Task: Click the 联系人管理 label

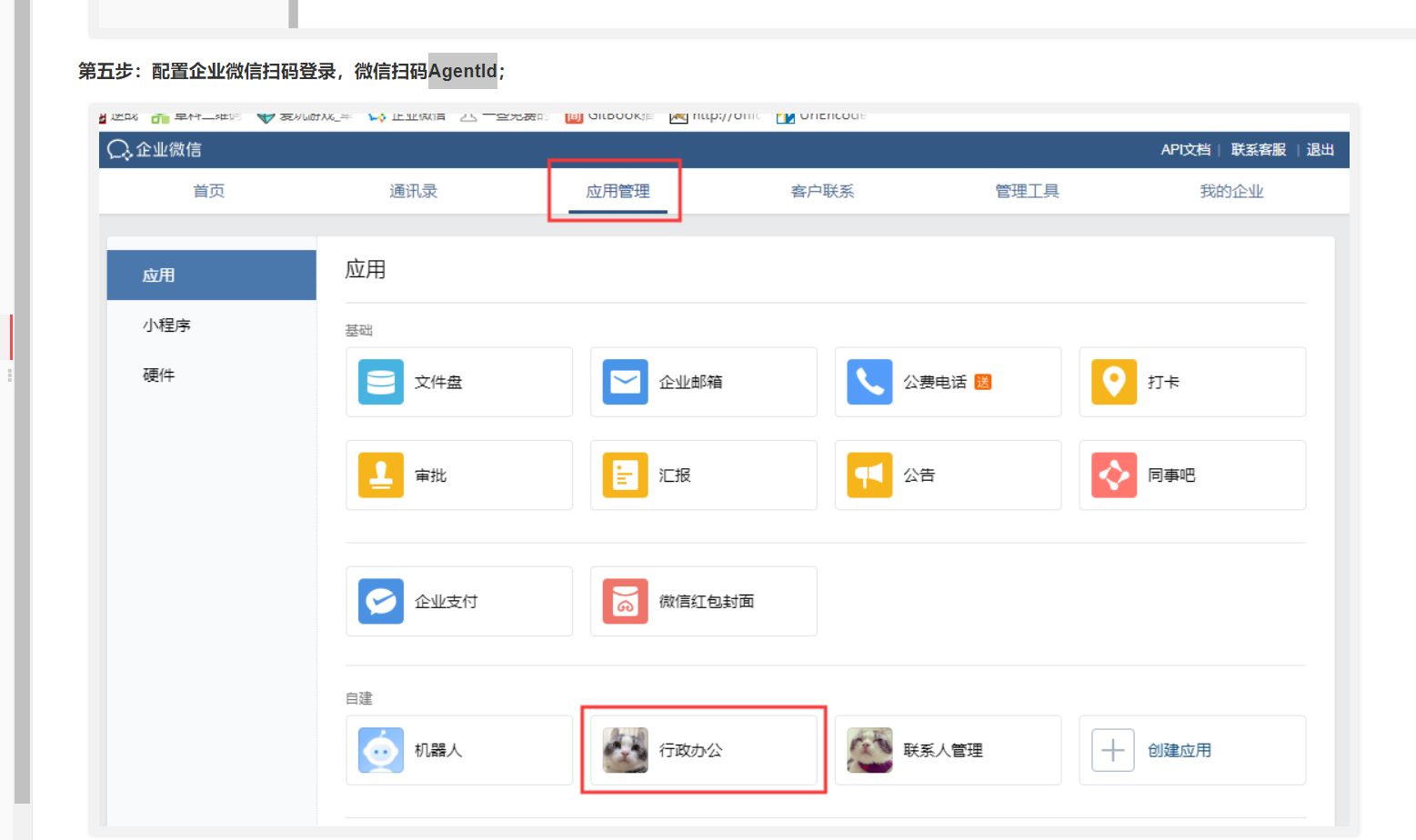Action: pos(943,750)
